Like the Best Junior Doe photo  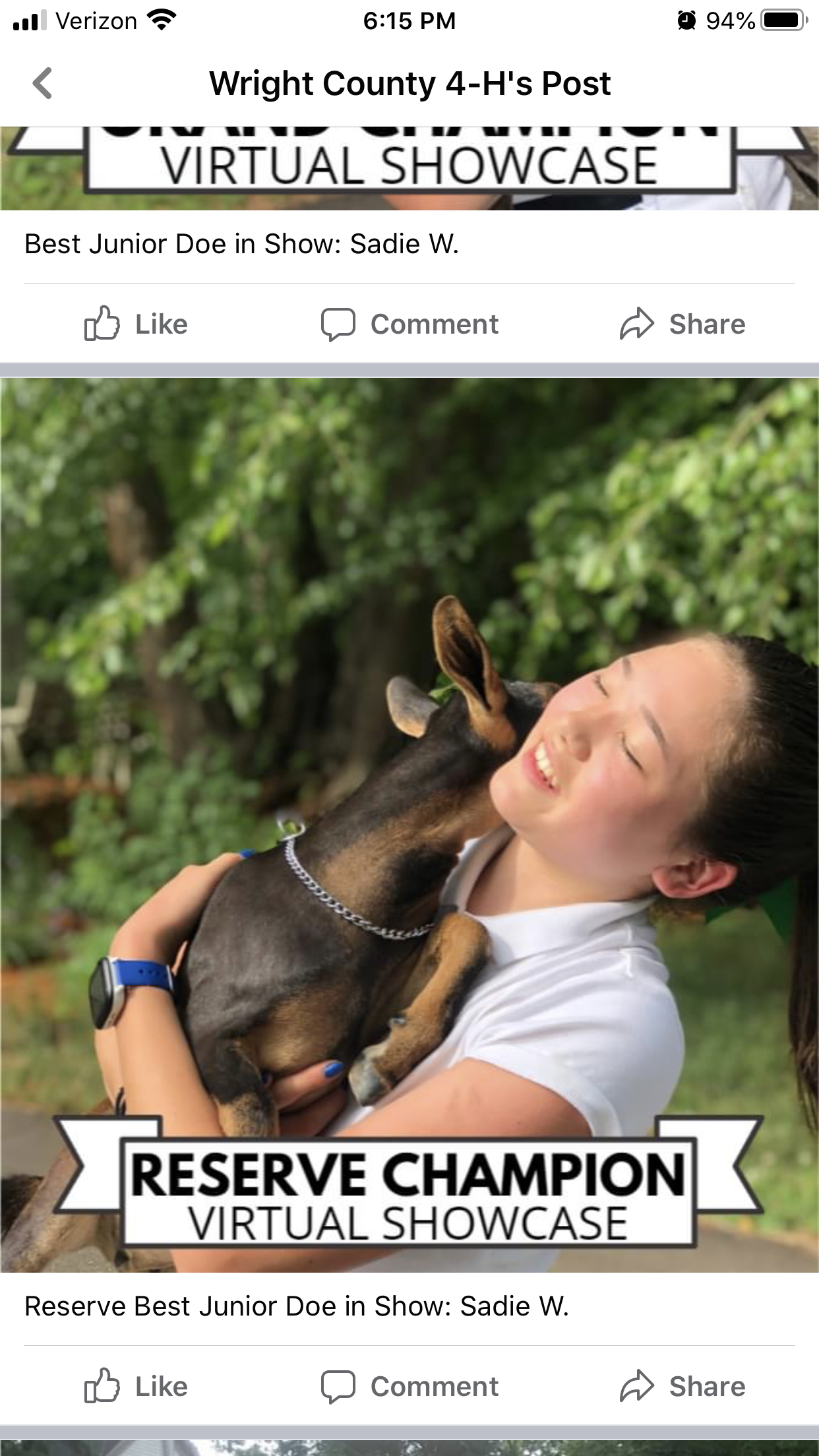136,324
